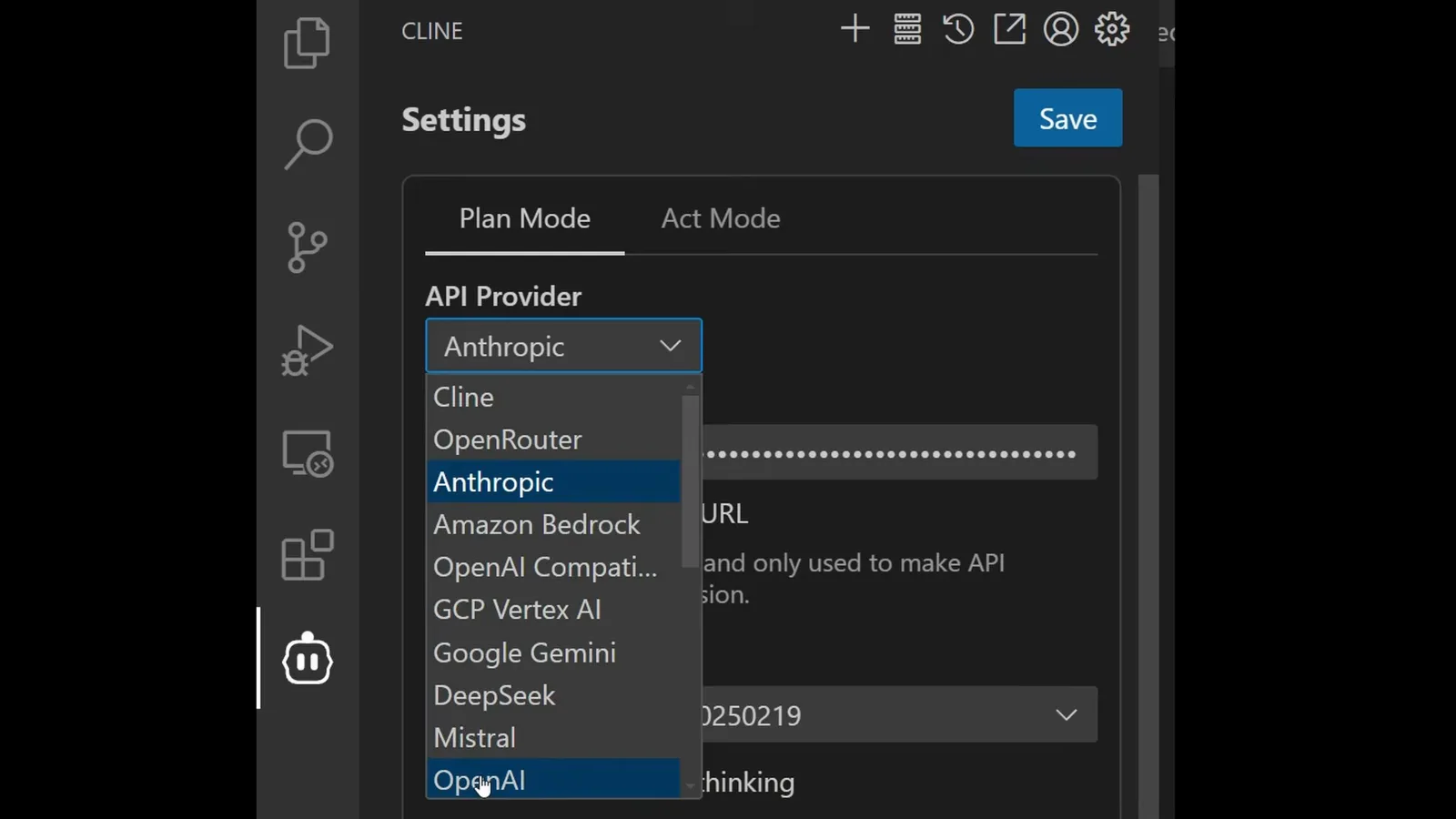This screenshot has width=1456, height=819.
Task: Click the Cline robot icon in the activity bar
Action: click(308, 658)
